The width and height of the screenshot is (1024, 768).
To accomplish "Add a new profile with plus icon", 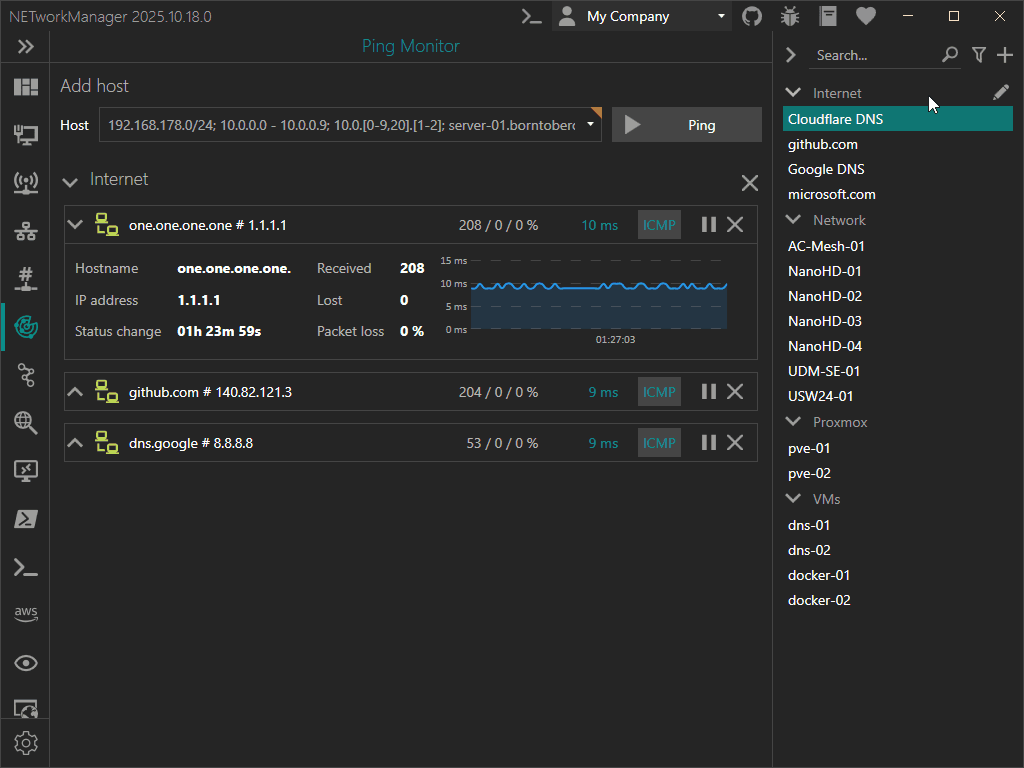I will (1005, 55).
